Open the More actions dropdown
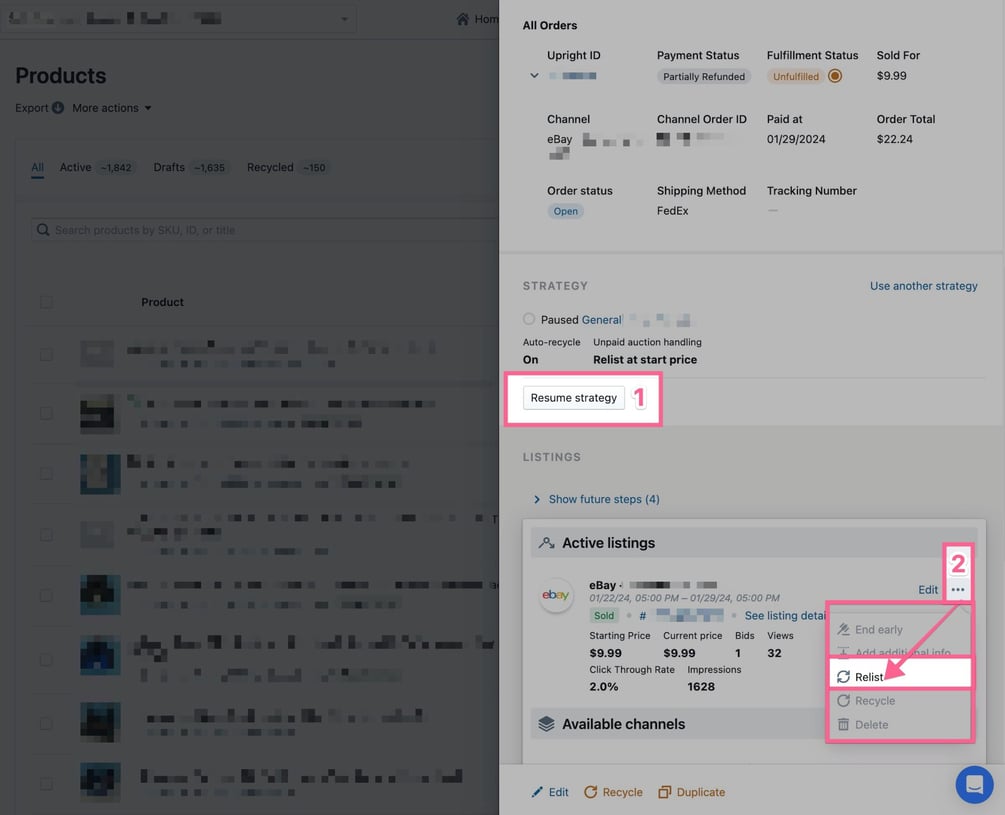1005x815 pixels. point(110,107)
